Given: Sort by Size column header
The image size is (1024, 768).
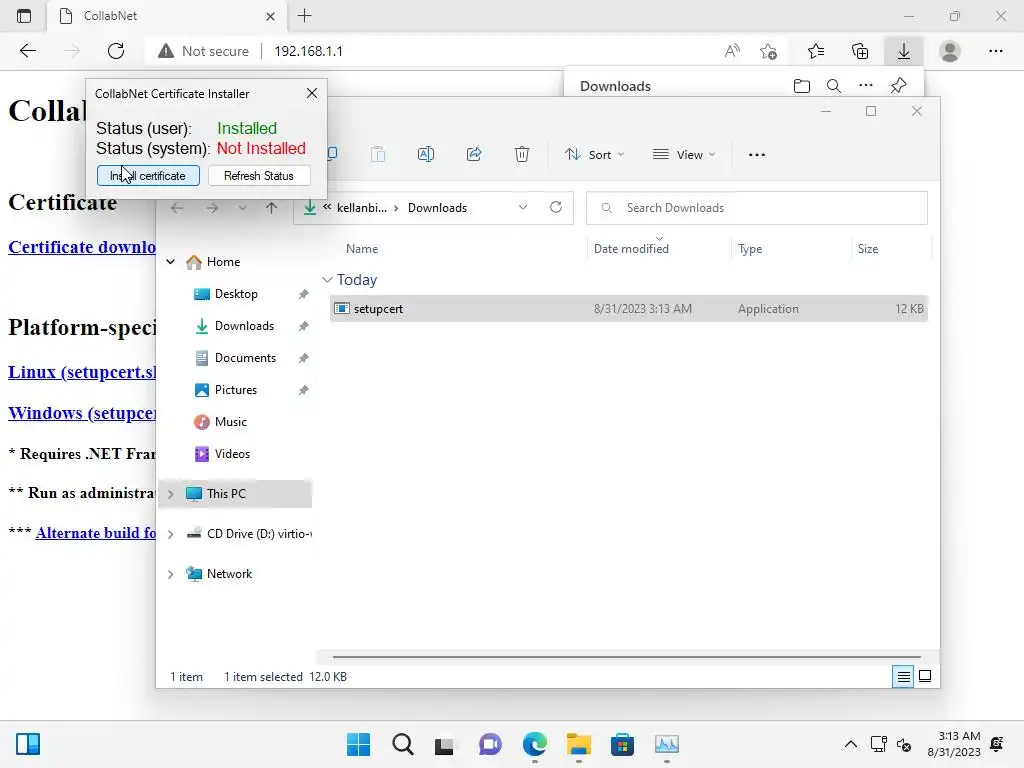Looking at the screenshot, I should coord(868,249).
